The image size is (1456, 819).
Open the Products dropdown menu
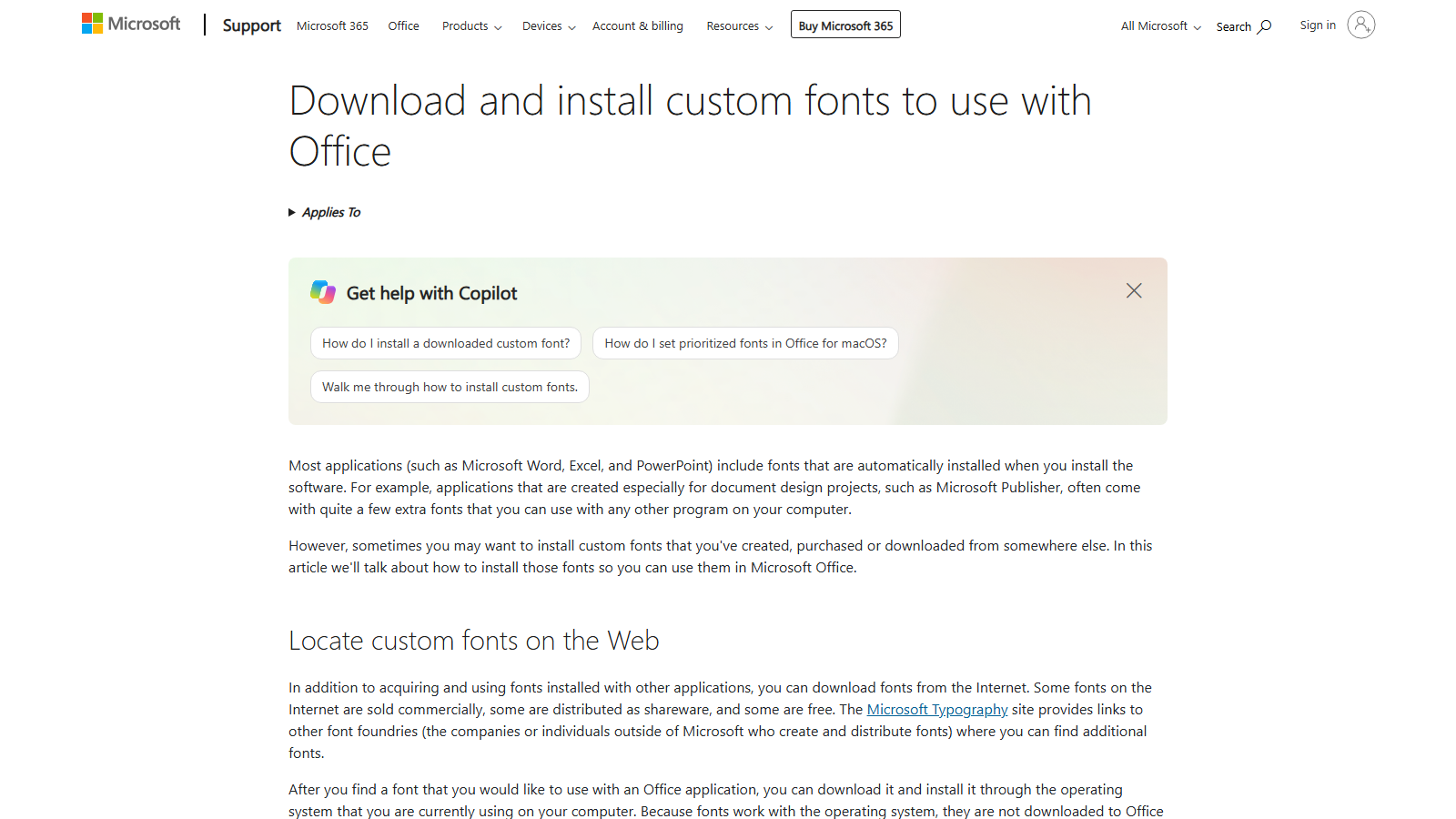(471, 26)
